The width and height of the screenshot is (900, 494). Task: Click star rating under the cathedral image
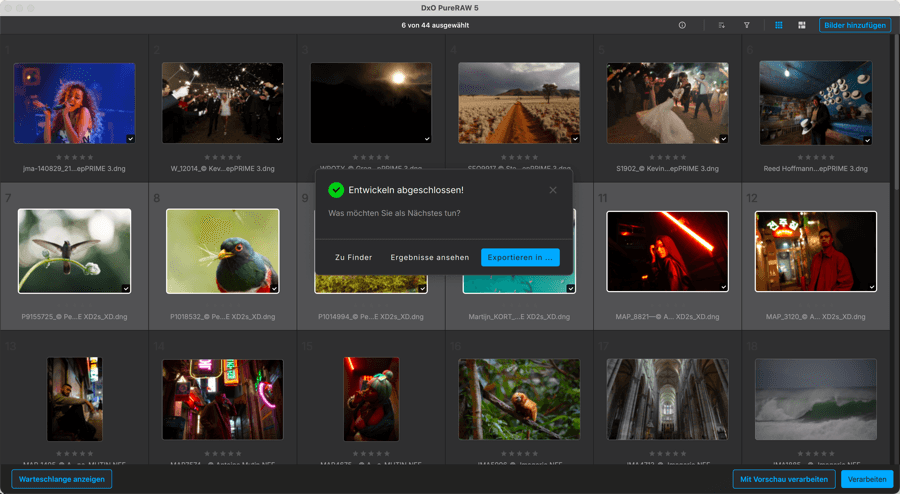point(668,454)
